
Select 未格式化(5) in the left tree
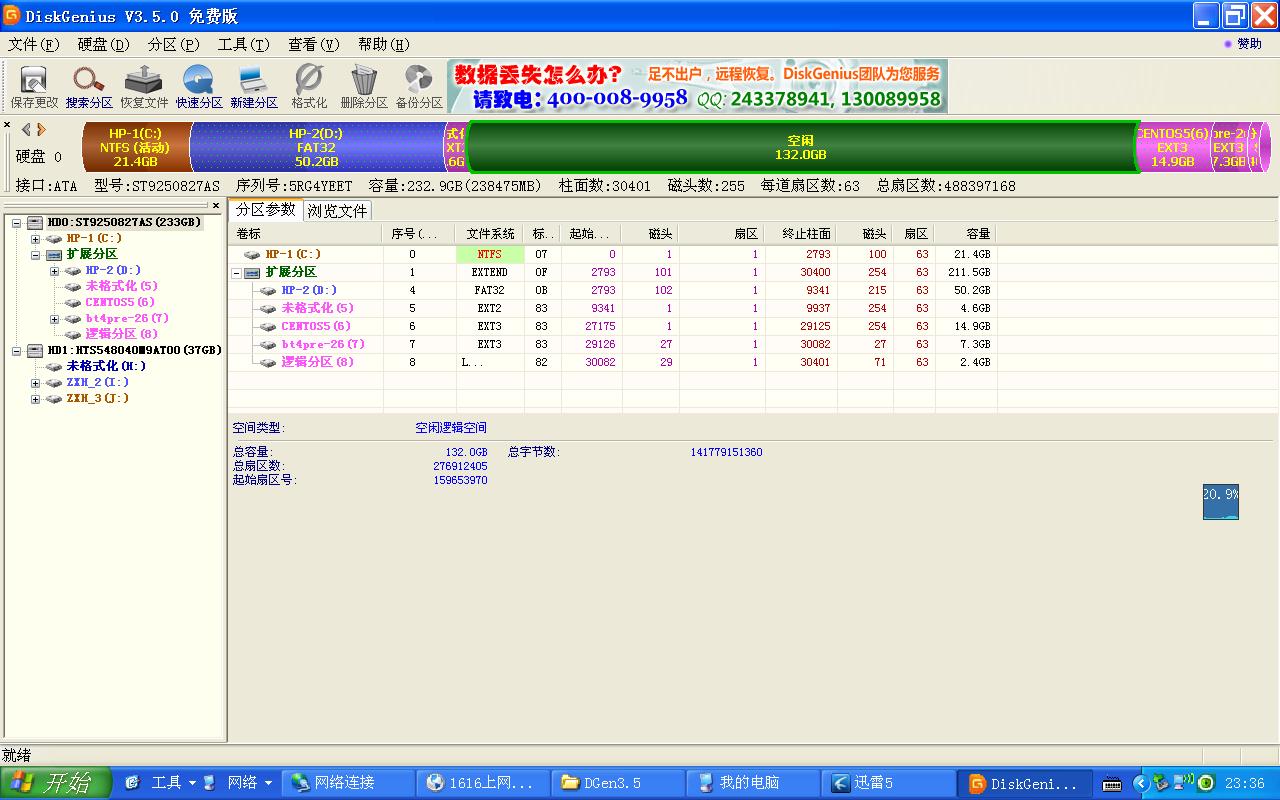[x=121, y=286]
